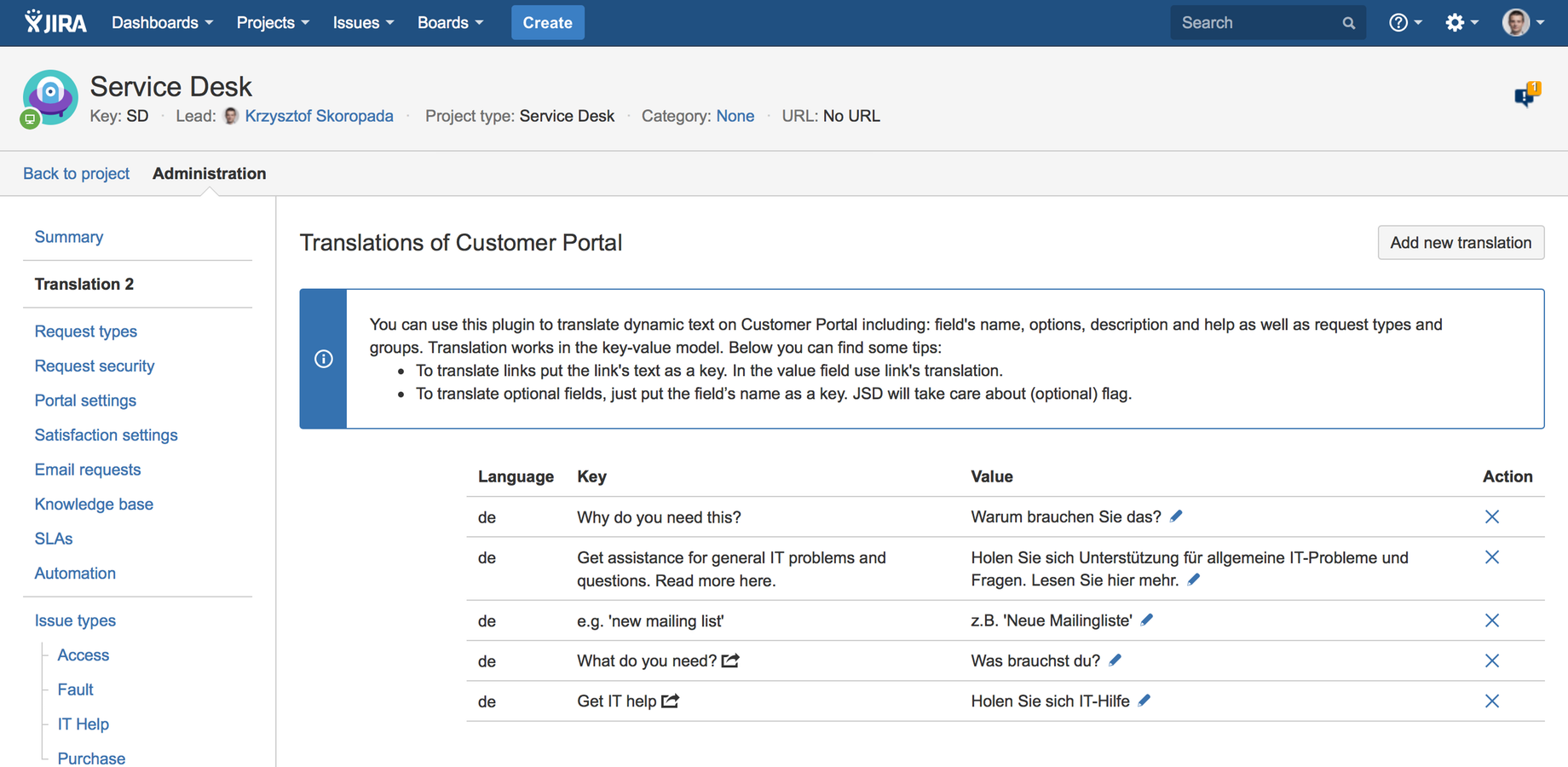Delete the 'new mailing list' translation
This screenshot has width=1568, height=767.
1492,620
